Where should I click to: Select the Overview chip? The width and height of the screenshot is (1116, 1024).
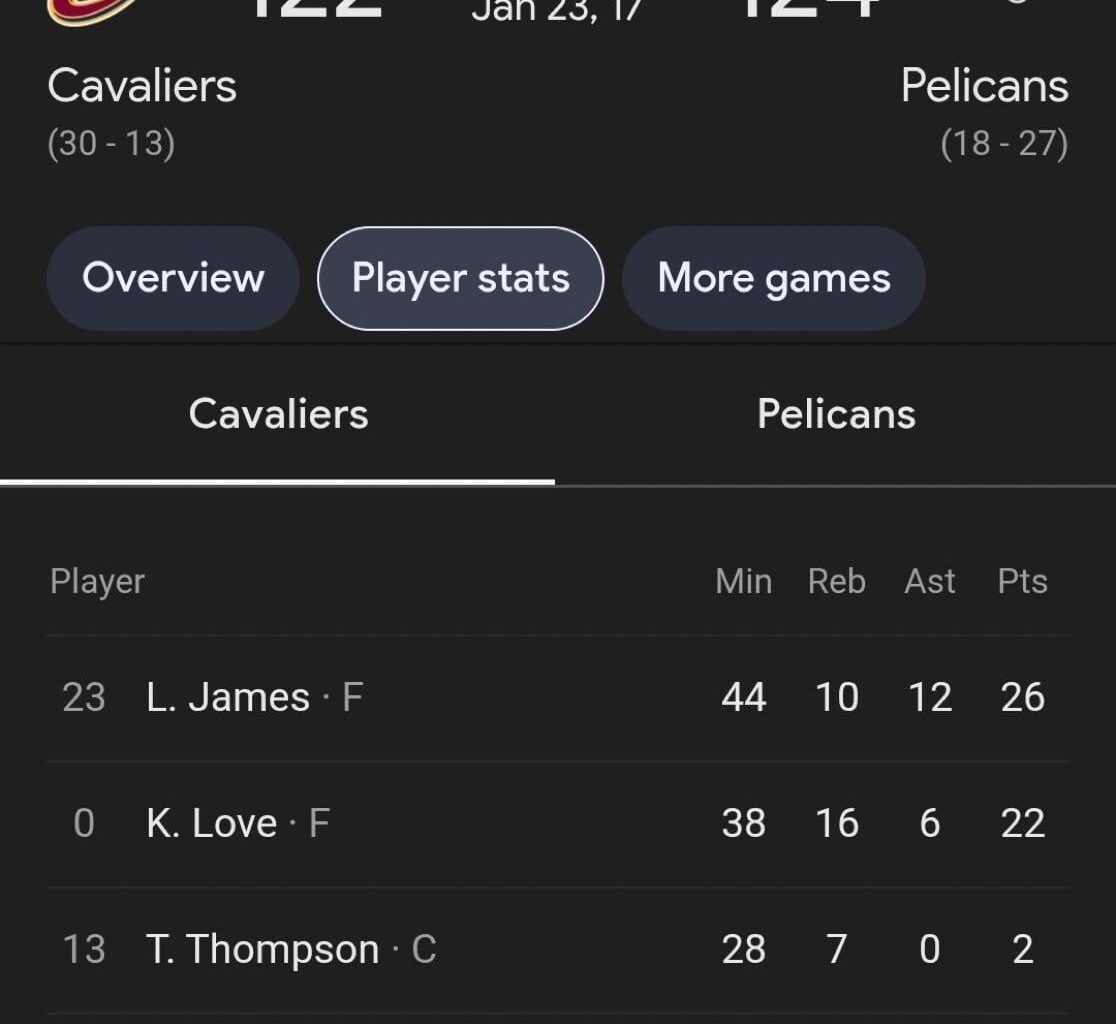point(171,278)
